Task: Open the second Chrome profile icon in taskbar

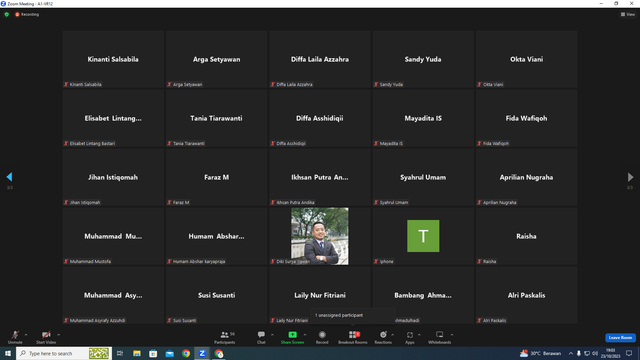Action: [x=219, y=353]
